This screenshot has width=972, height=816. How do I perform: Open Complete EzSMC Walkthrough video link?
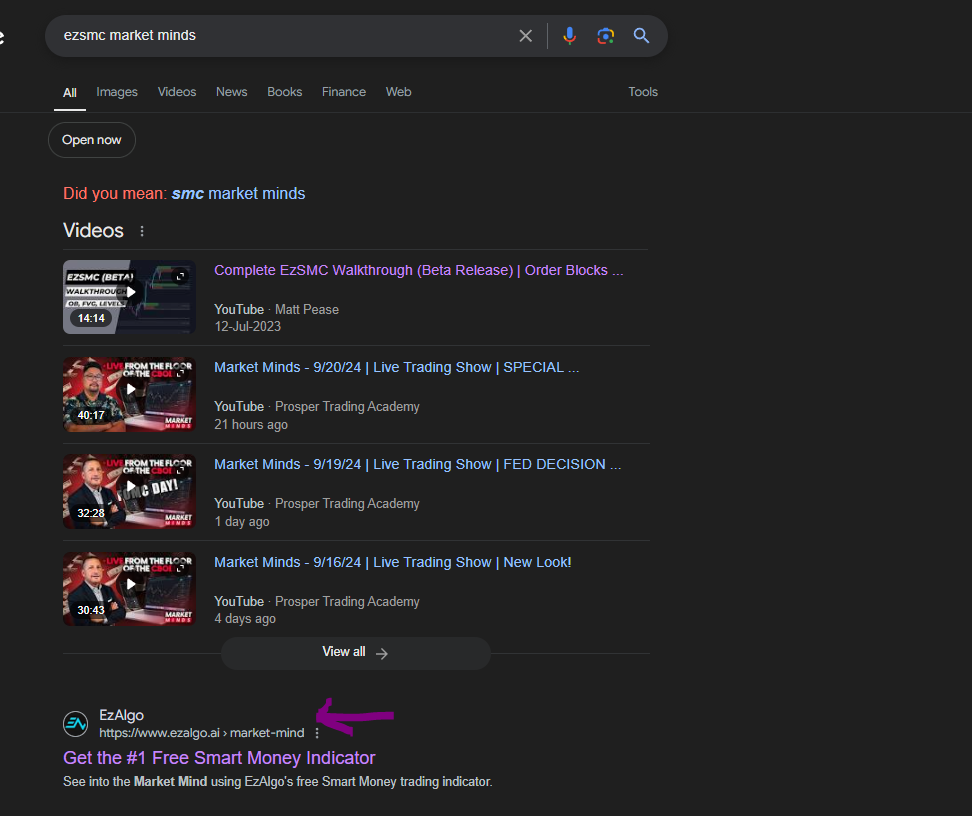pyautogui.click(x=419, y=270)
